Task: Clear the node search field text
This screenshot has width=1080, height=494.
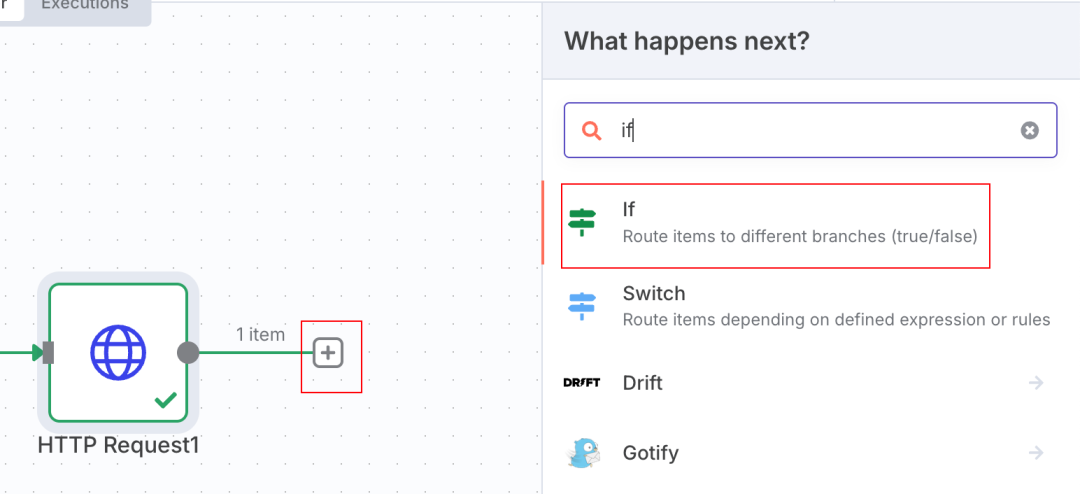Action: [1029, 130]
